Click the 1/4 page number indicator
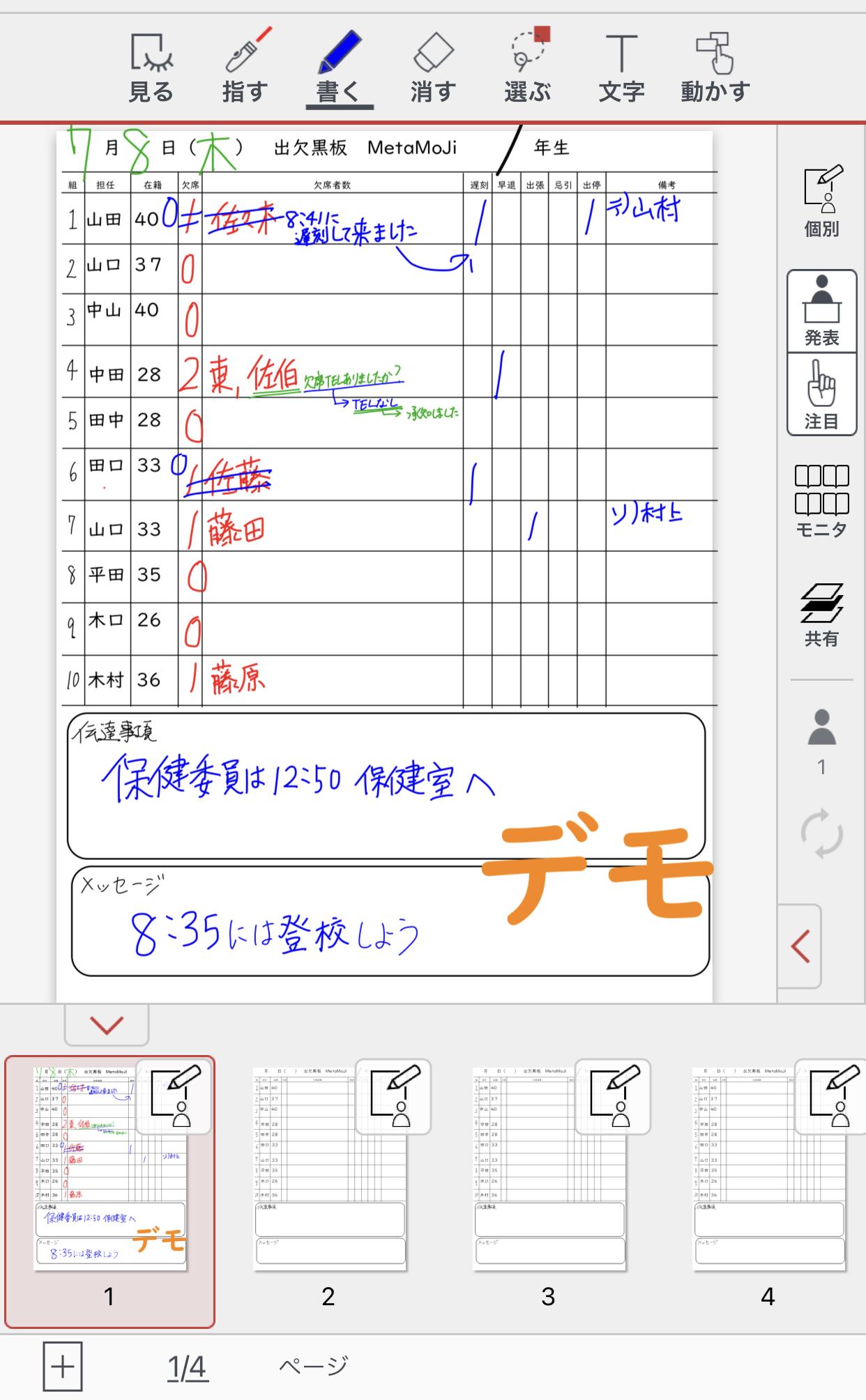Viewport: 866px width, 1400px height. [187, 1367]
